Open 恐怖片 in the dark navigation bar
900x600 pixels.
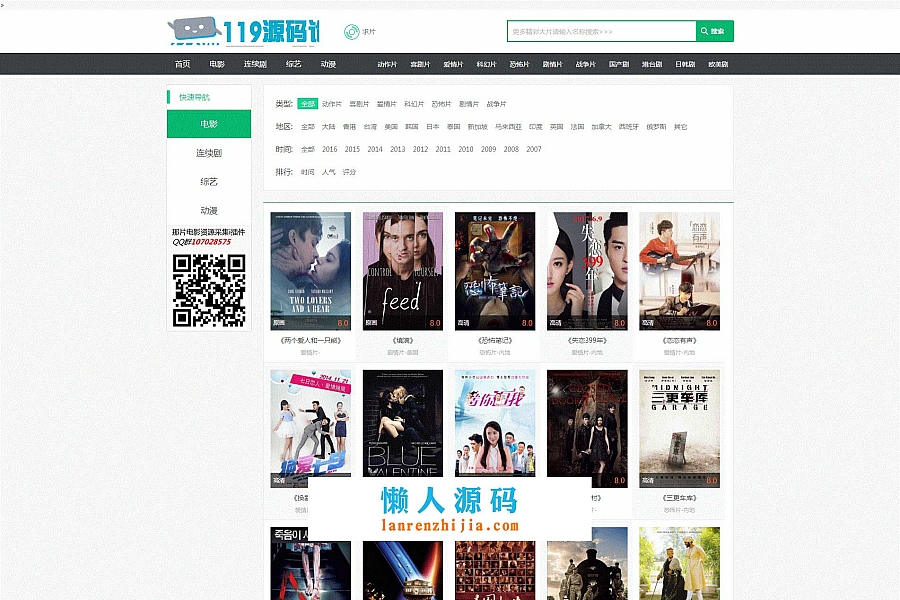coord(519,64)
